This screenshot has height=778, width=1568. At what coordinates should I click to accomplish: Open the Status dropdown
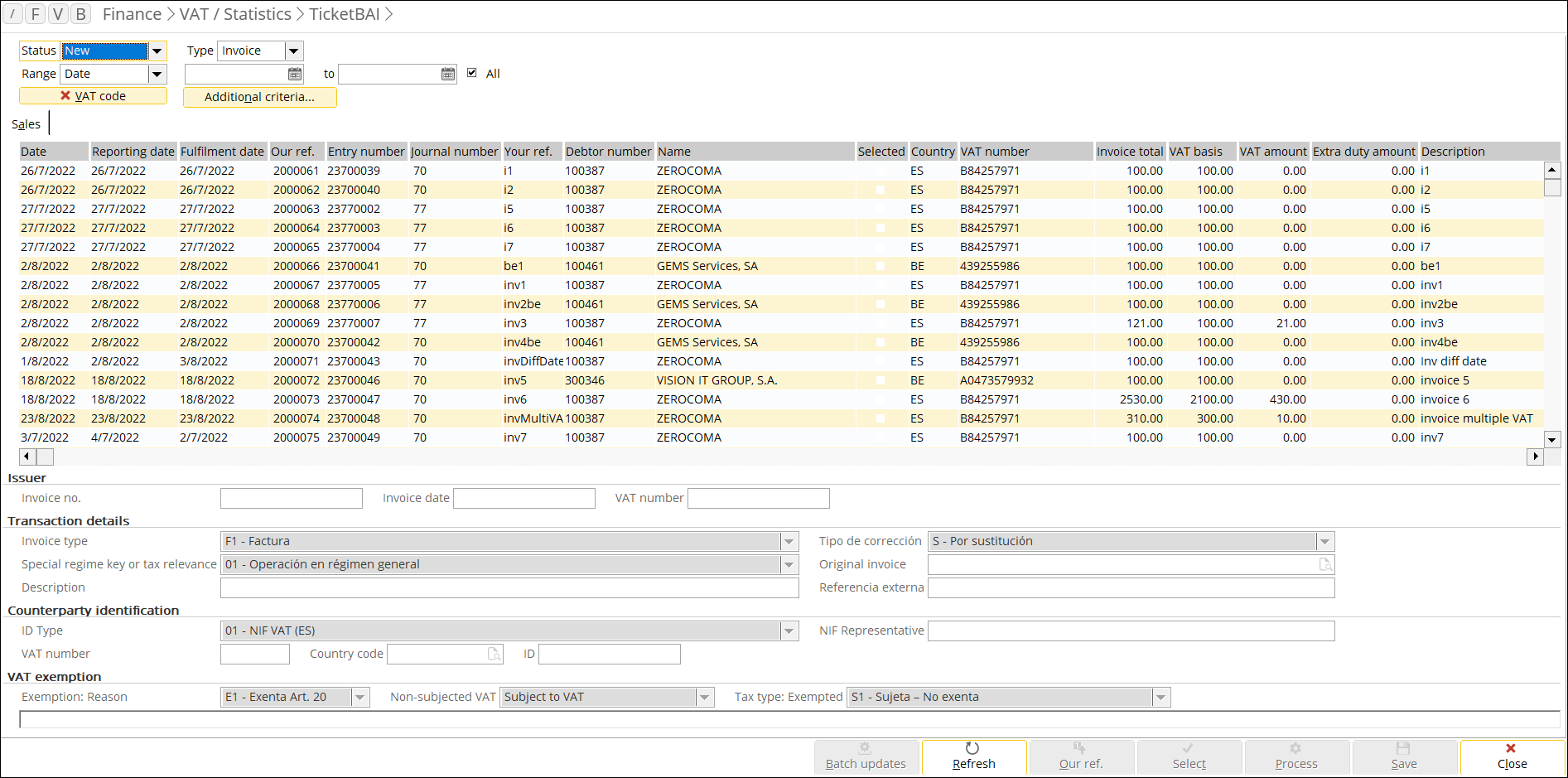157,51
